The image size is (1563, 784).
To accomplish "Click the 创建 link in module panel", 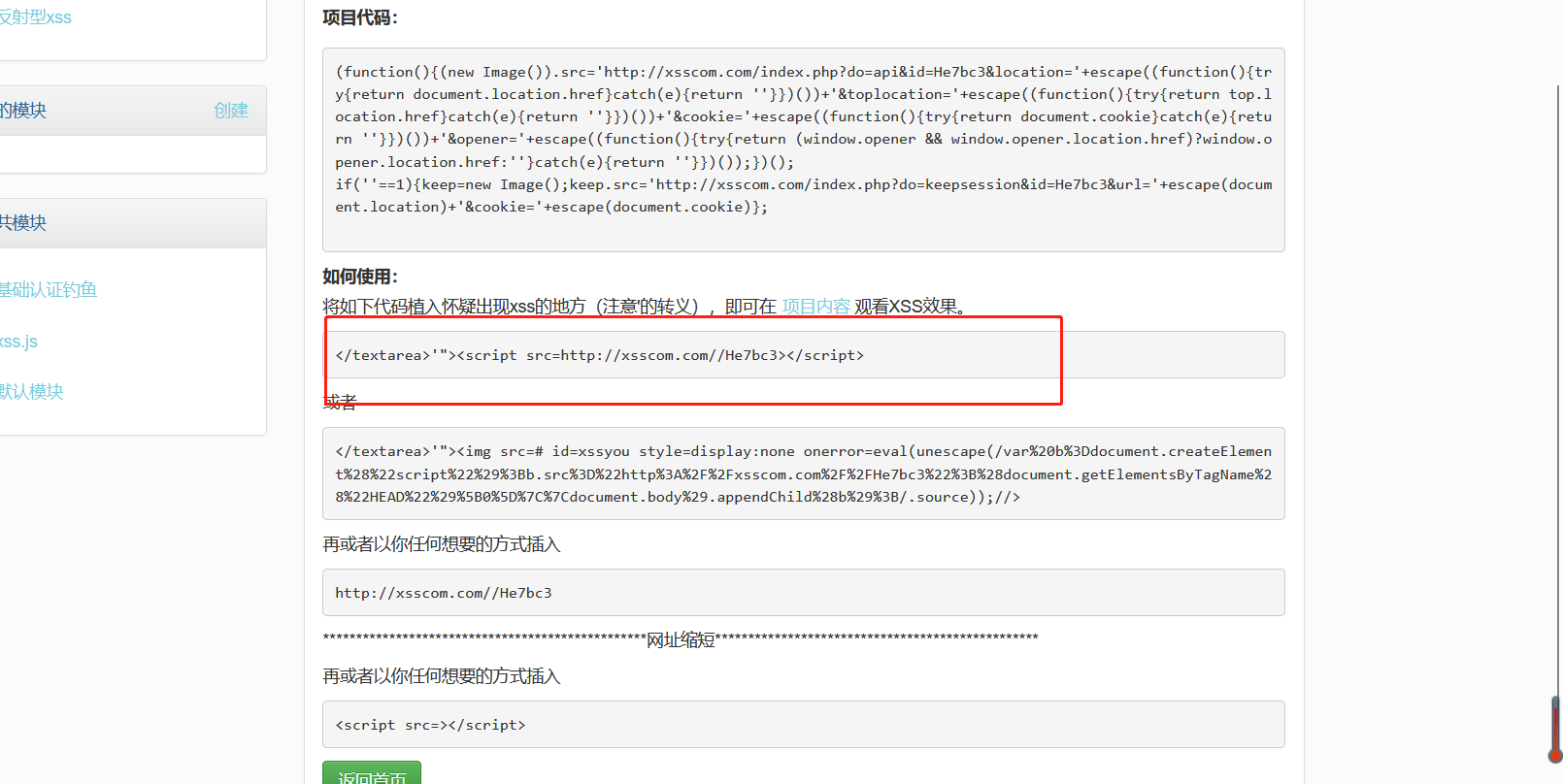I will tap(231, 111).
